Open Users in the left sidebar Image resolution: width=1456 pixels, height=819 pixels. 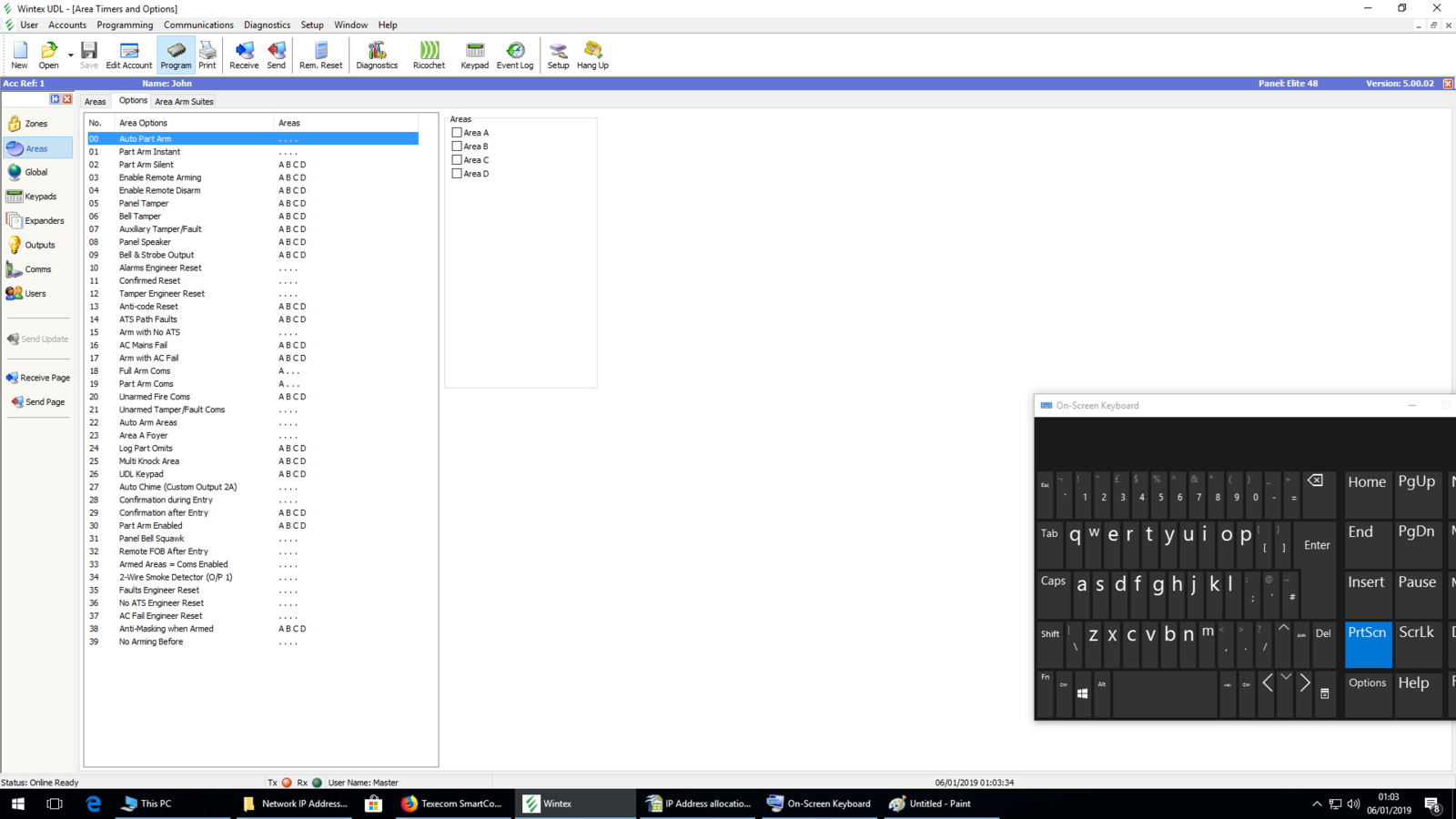37,294
